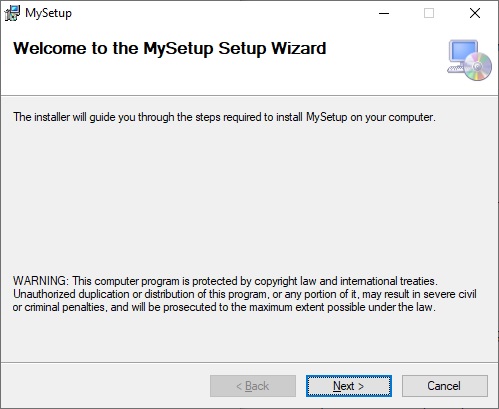
Task: Minimize the MySetup installer window
Action: point(384,13)
